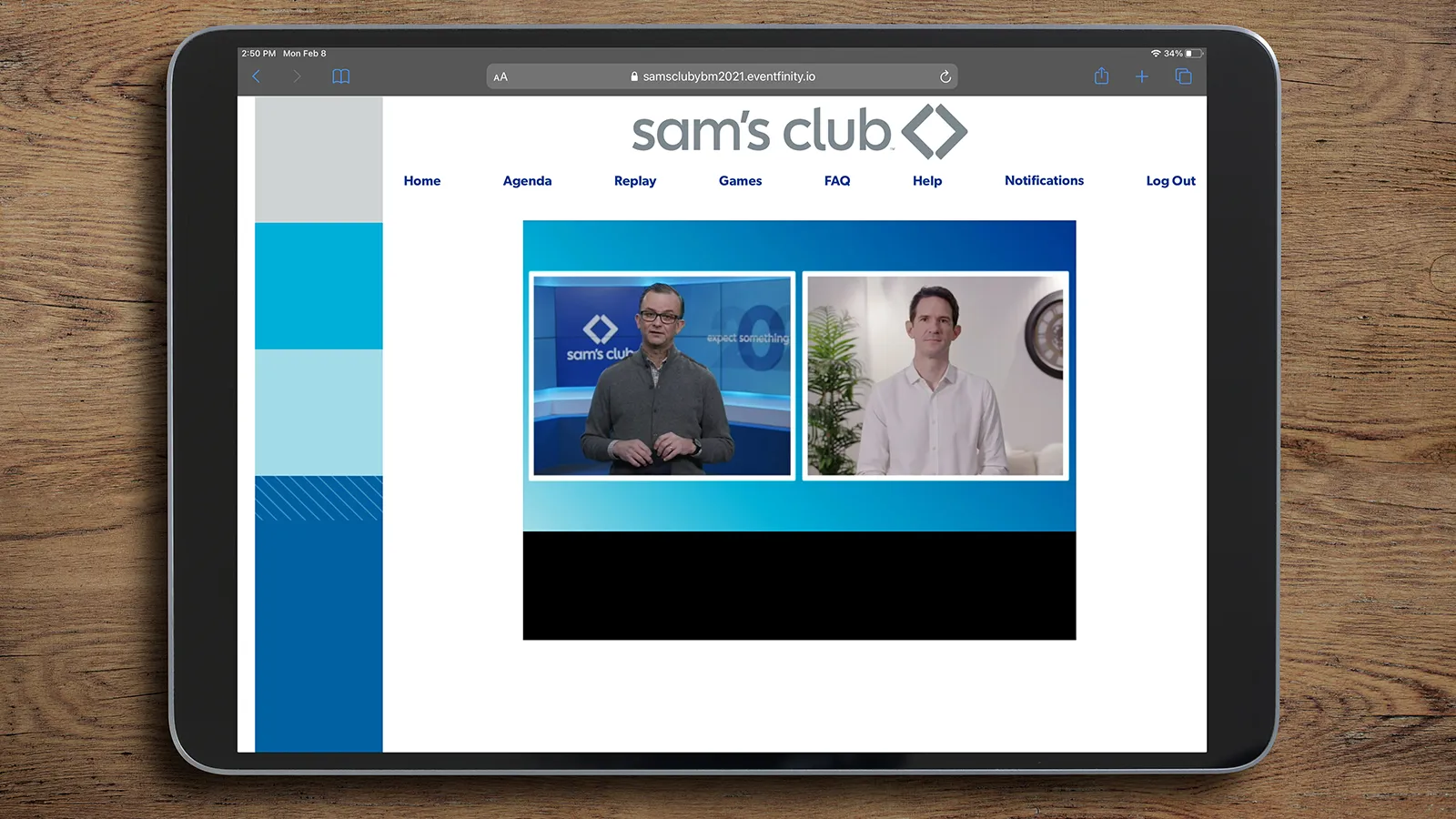The height and width of the screenshot is (819, 1456).
Task: Click the Log Out link
Action: point(1170,180)
